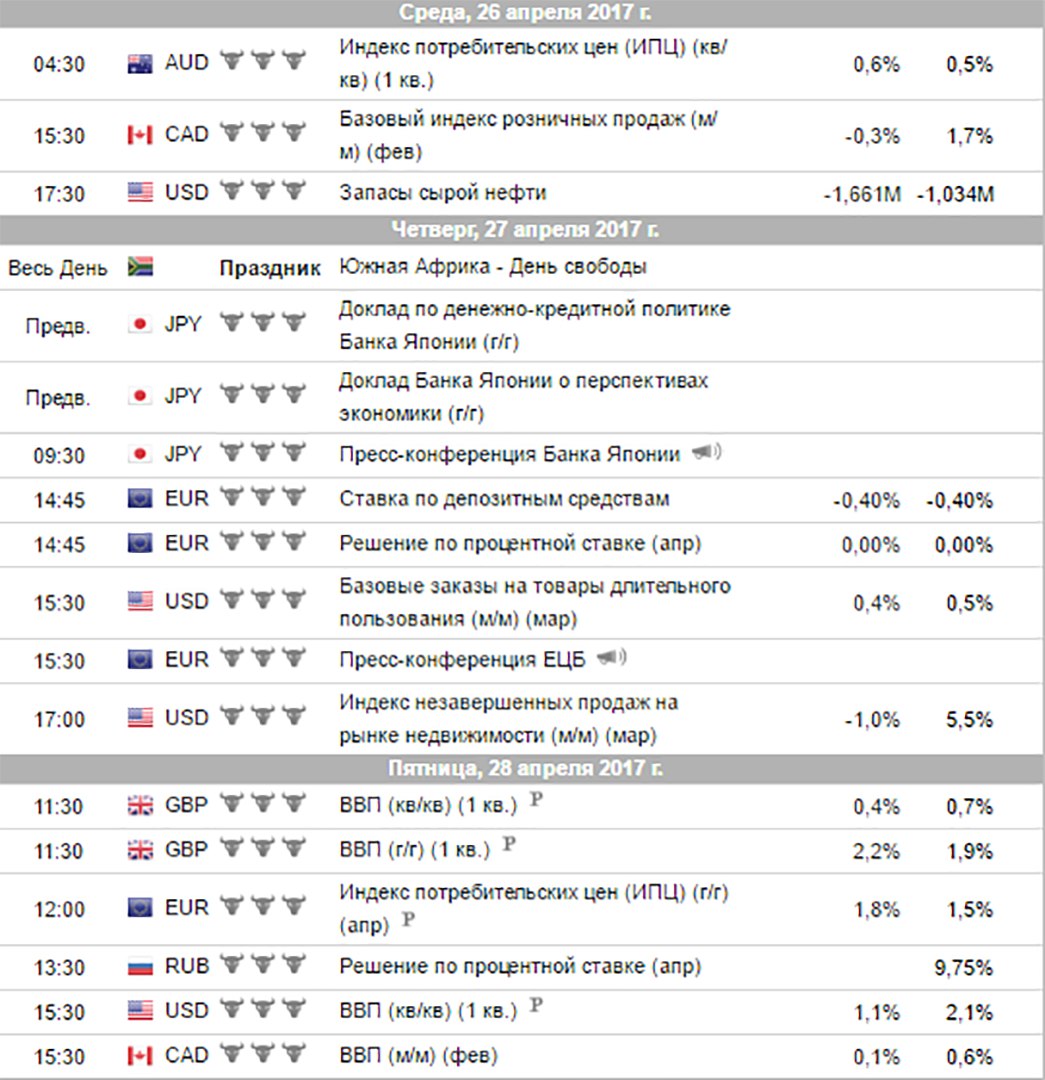Click the Canadian flag next to Базовый индекс розничных продаж

pyautogui.click(x=140, y=135)
